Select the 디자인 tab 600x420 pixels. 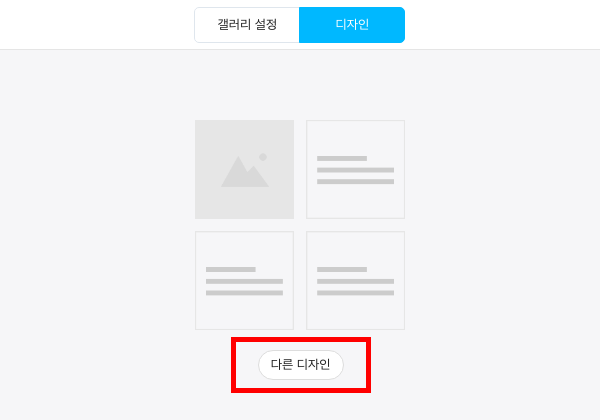click(352, 25)
